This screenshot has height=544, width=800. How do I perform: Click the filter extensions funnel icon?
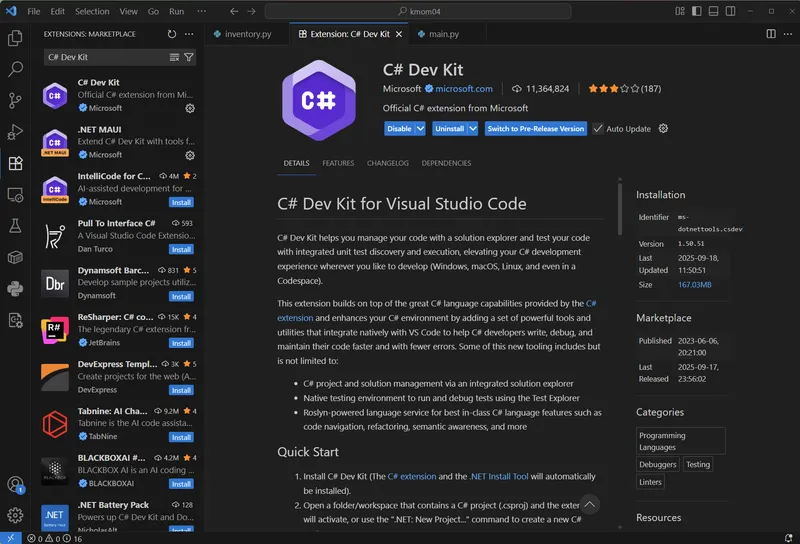click(x=189, y=57)
